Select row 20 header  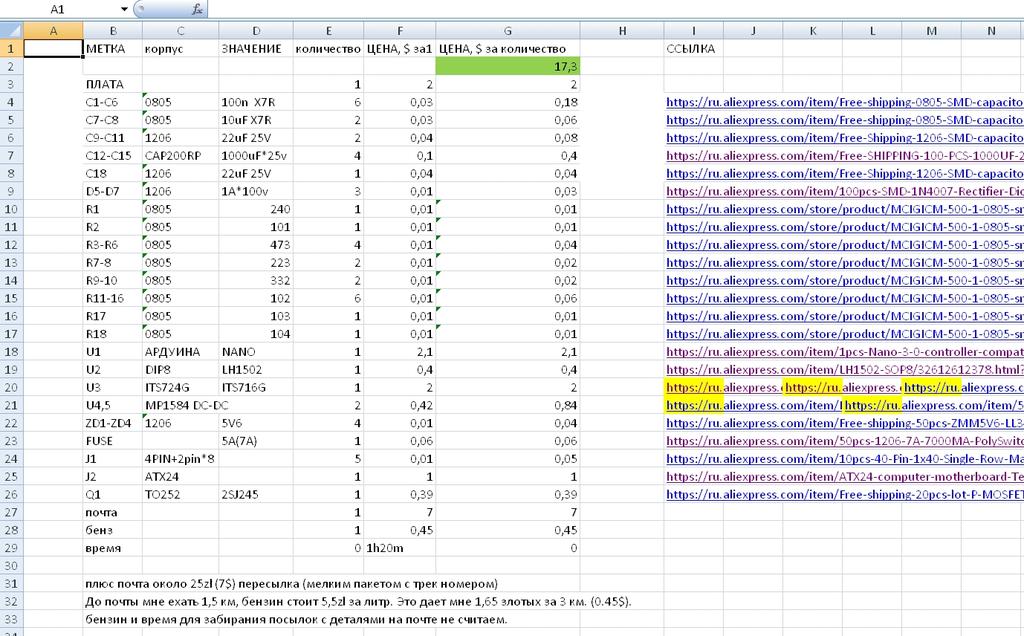pos(11,387)
